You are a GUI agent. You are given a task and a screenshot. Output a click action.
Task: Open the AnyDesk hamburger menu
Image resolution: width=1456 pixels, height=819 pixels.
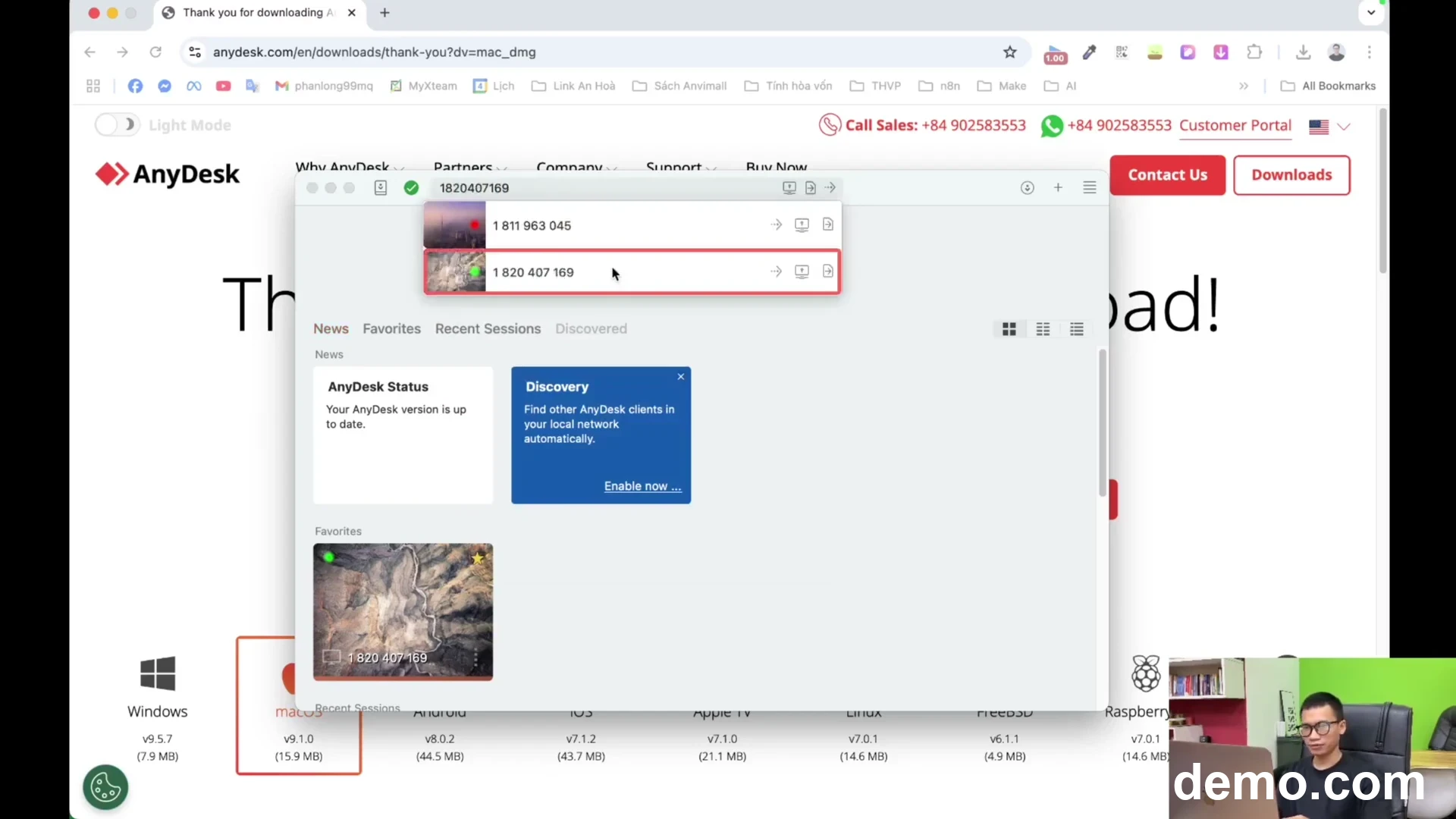coord(1090,187)
